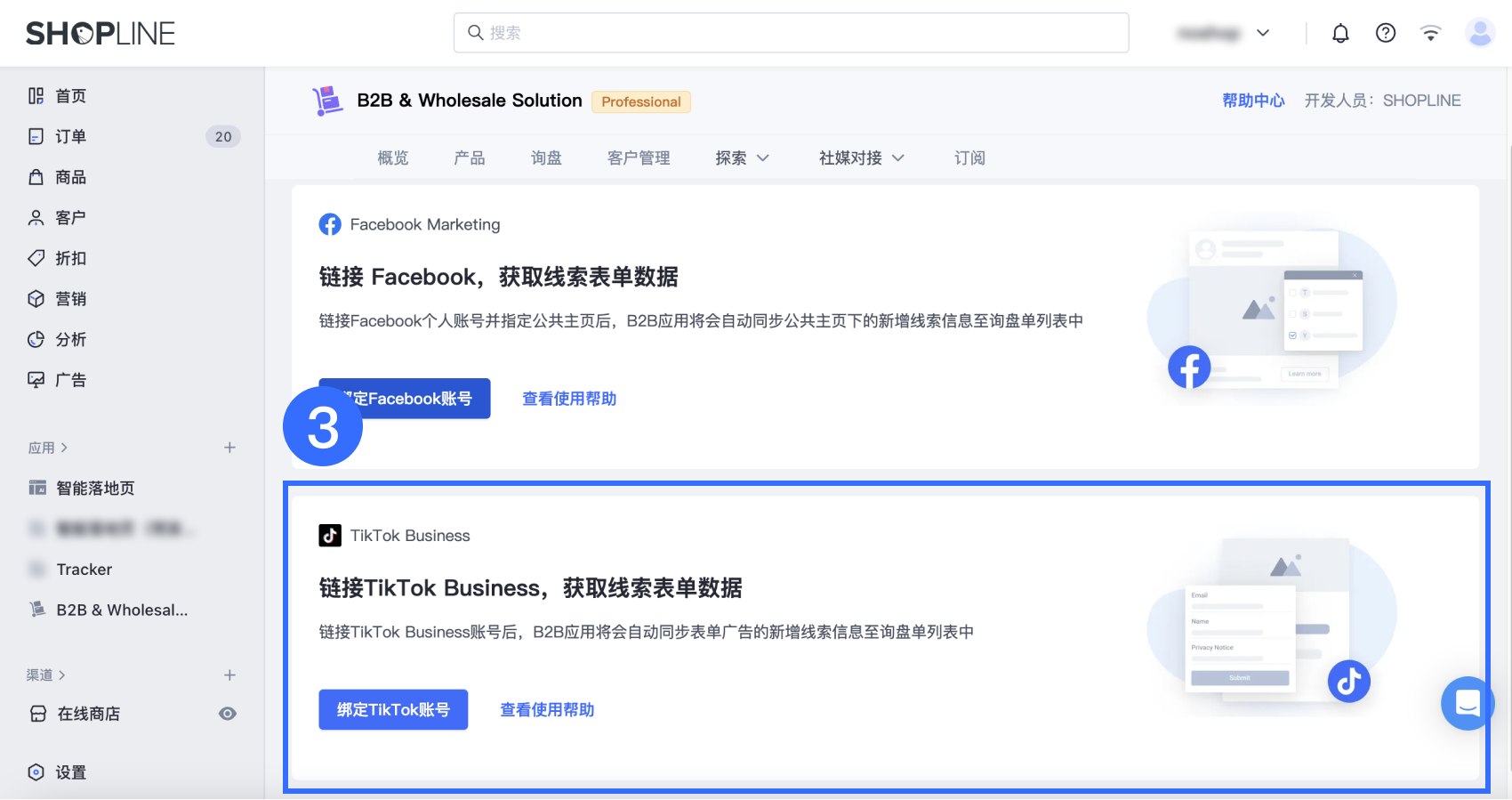The width and height of the screenshot is (1512, 800).
Task: Click the B2B & Wholesale Solution app logo
Action: 327,101
